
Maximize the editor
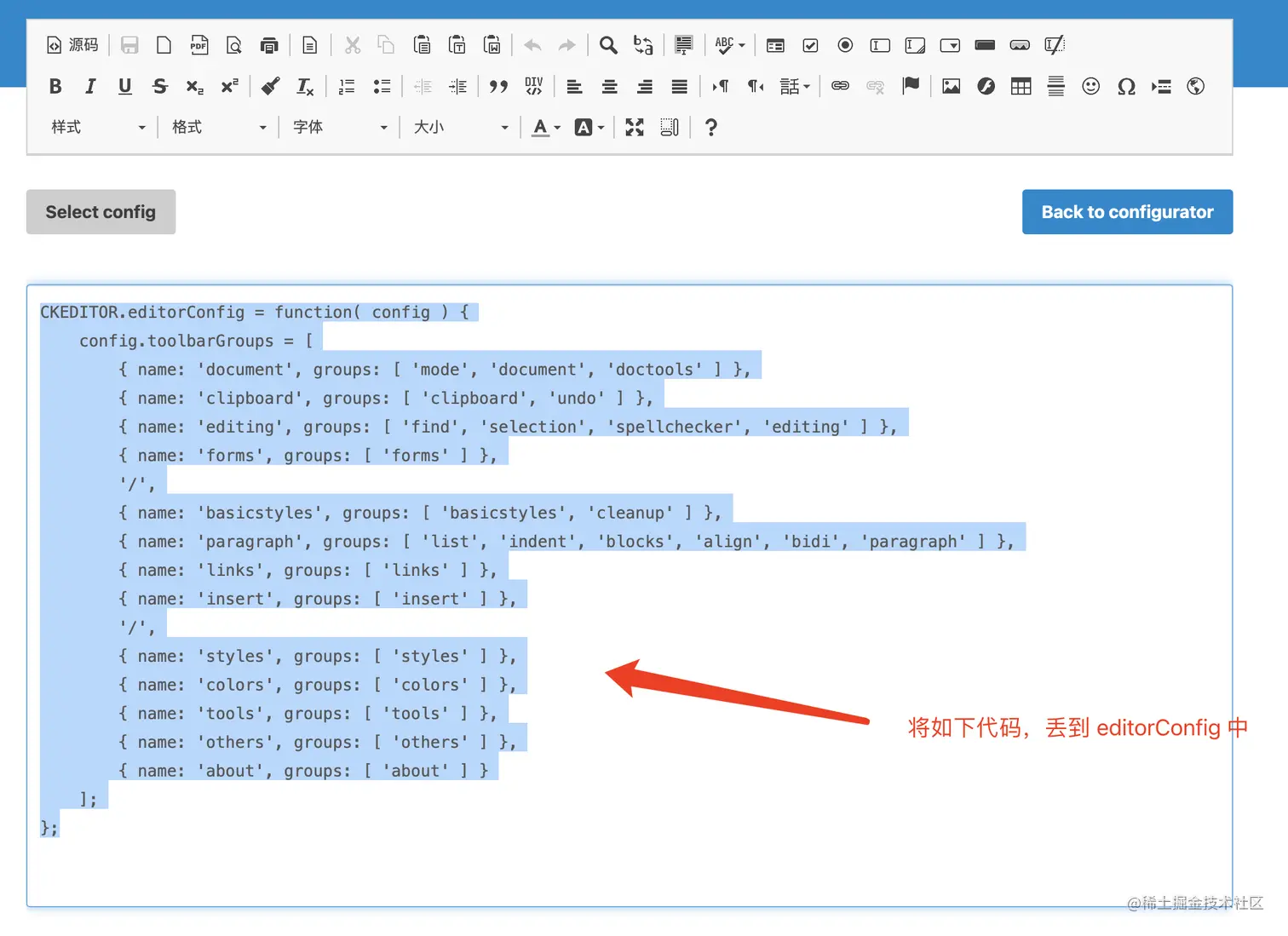click(635, 127)
